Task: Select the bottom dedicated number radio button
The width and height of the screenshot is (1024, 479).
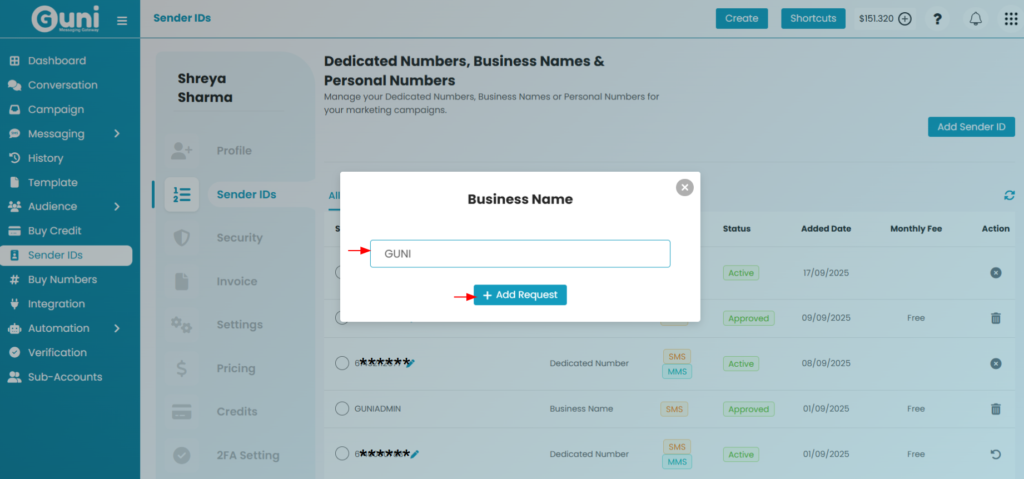Action: 342,455
